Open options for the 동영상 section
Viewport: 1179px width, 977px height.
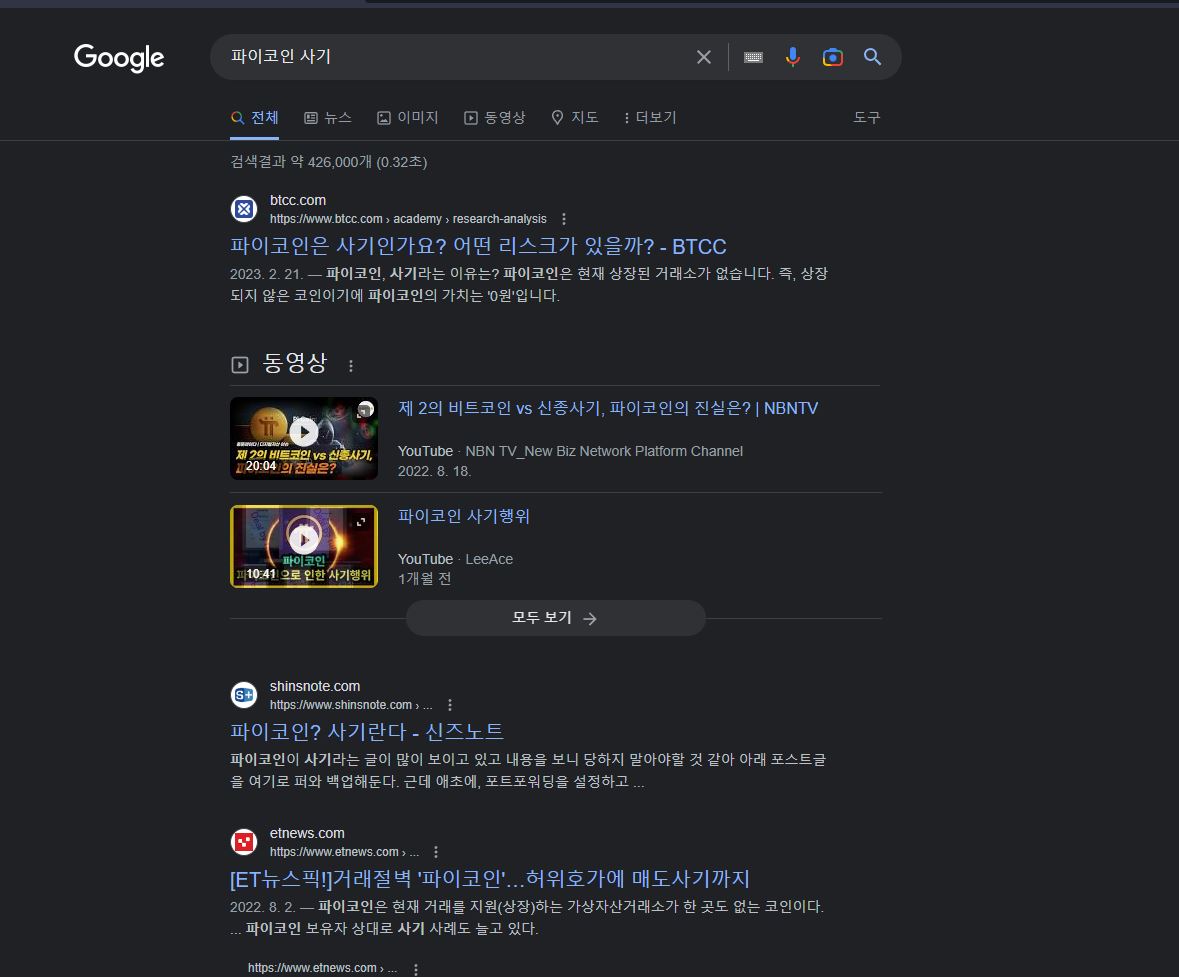(x=350, y=366)
